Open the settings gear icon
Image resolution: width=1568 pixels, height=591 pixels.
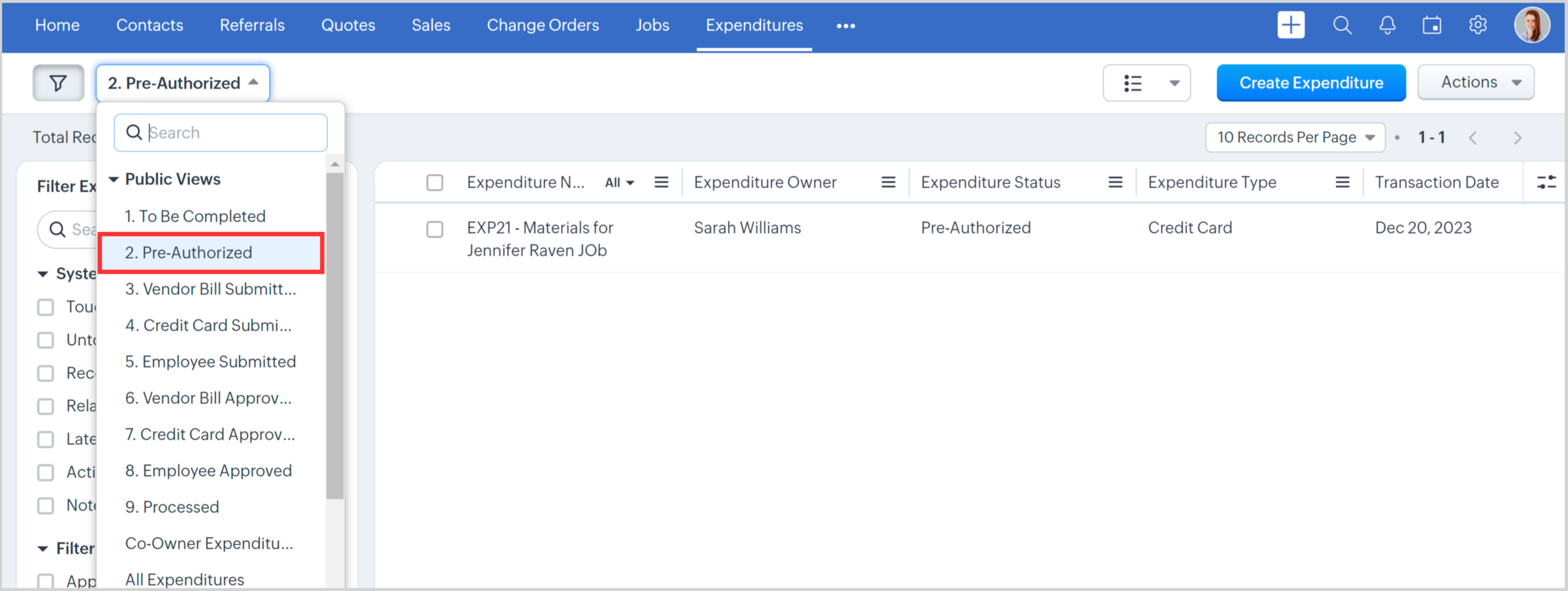[x=1477, y=25]
